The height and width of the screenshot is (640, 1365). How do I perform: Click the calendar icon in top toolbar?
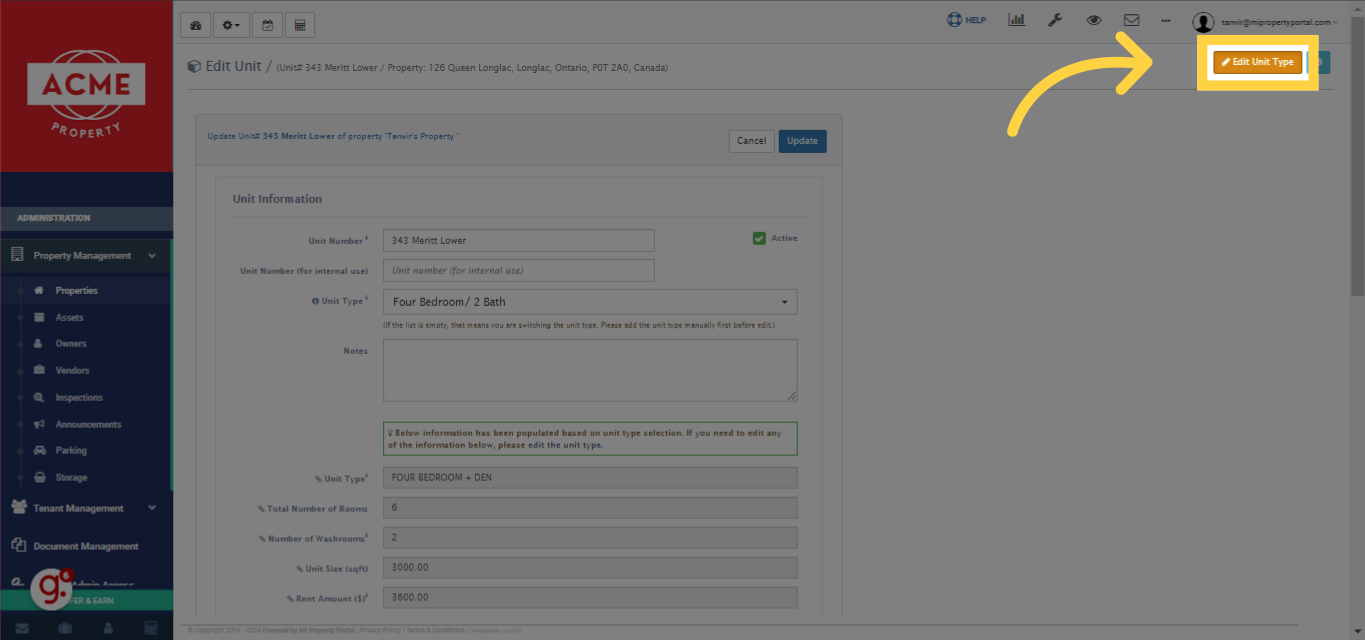[x=267, y=25]
